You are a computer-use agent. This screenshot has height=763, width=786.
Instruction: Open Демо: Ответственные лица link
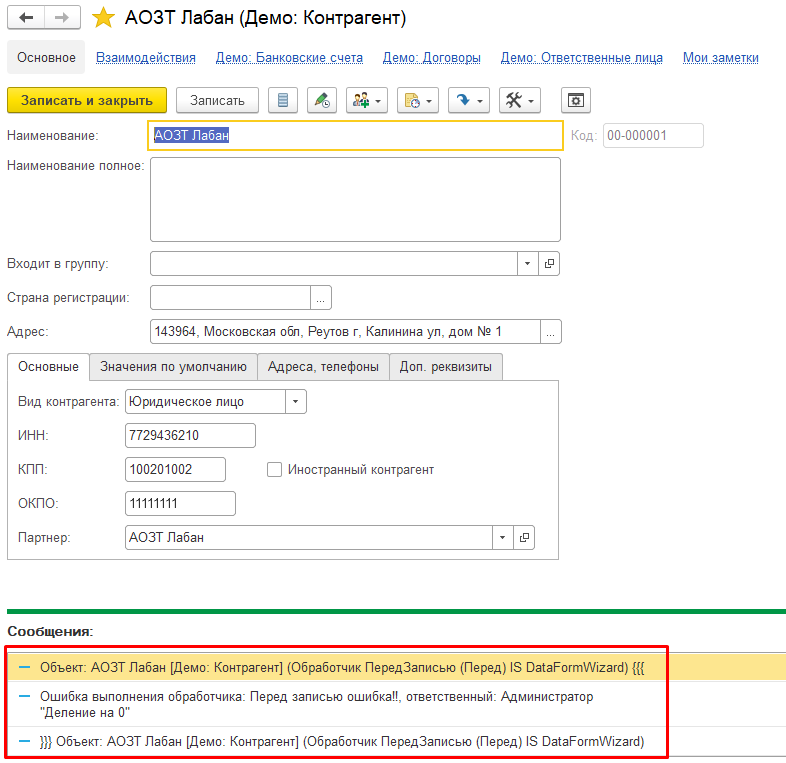581,58
